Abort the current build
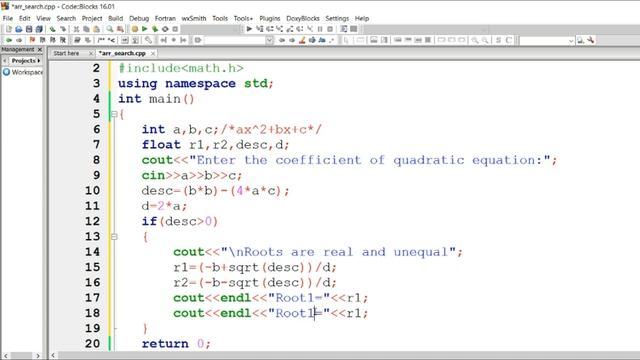The height and width of the screenshot is (360, 640). pos(175,29)
